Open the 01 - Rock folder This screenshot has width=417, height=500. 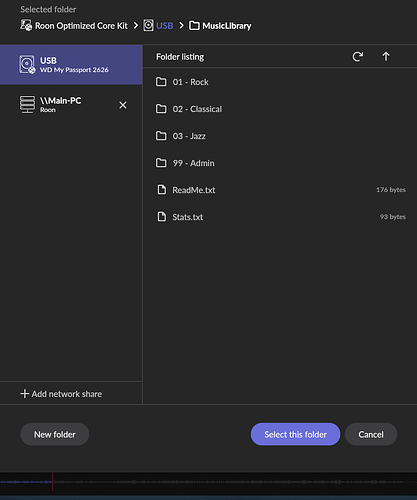pos(280,82)
